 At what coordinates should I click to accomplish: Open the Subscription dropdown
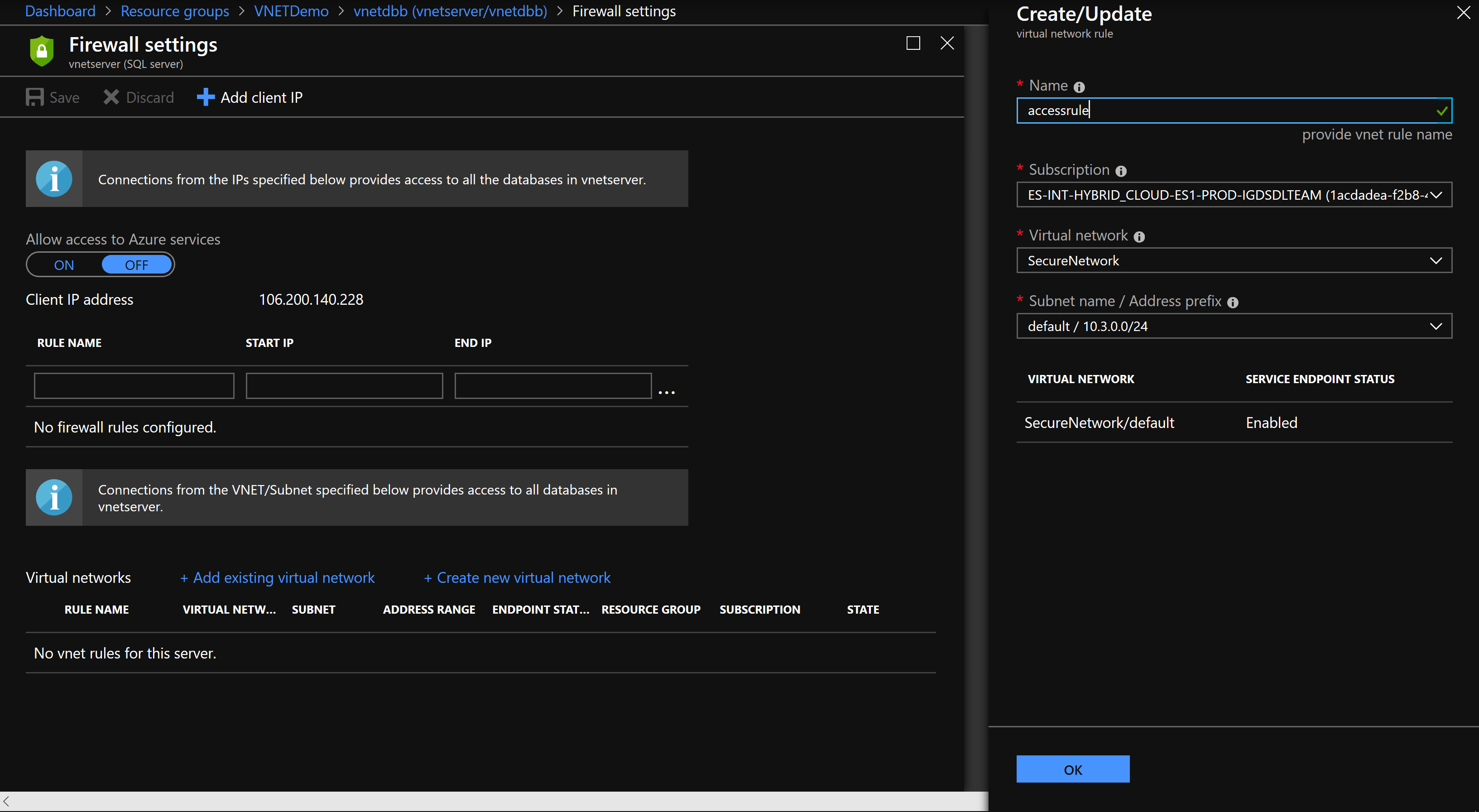[1234, 195]
